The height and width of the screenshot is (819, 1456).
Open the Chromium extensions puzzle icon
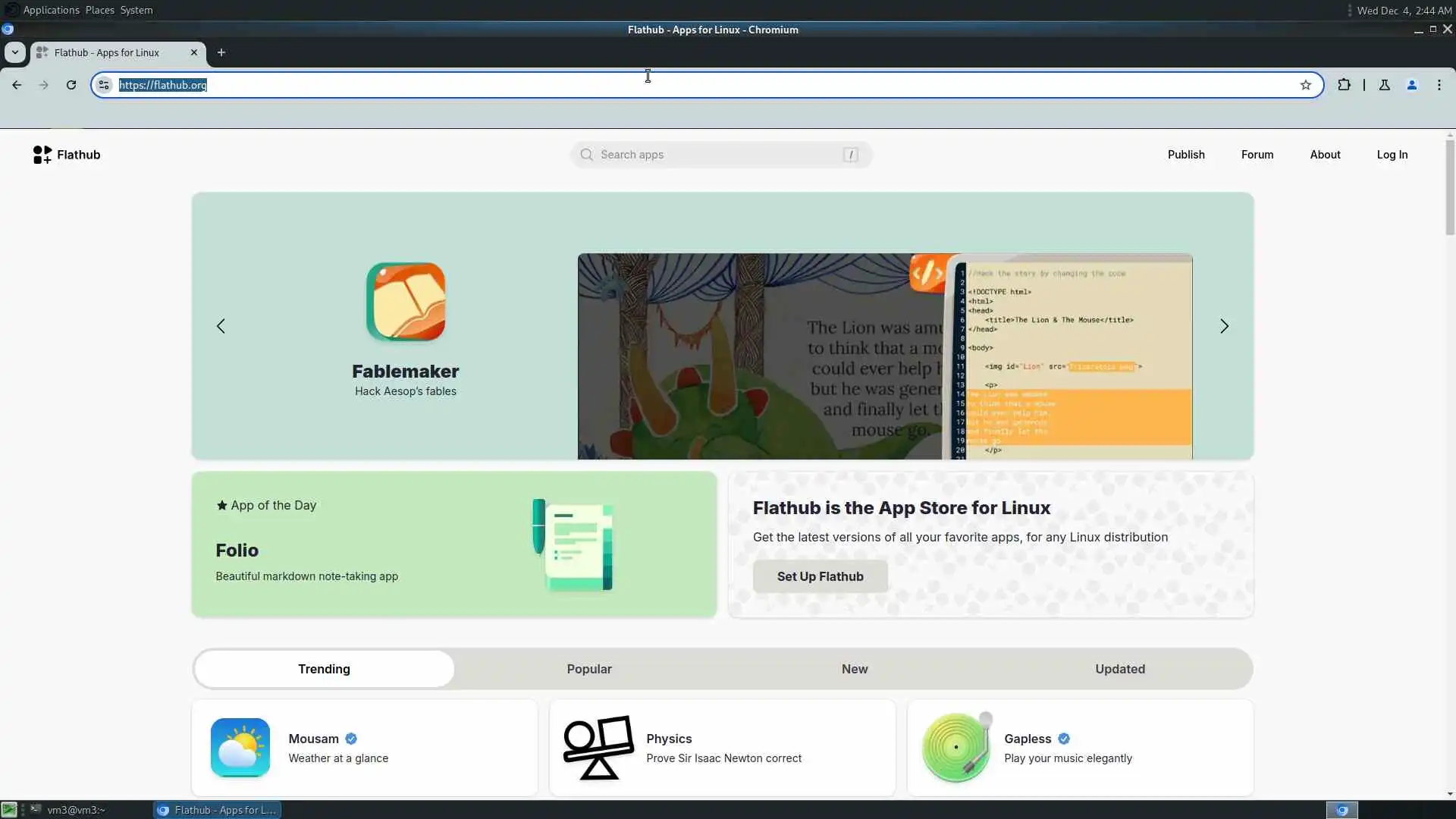1344,85
